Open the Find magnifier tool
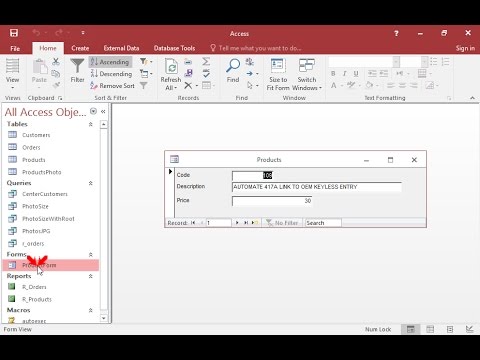The width and height of the screenshot is (480, 360). click(233, 66)
